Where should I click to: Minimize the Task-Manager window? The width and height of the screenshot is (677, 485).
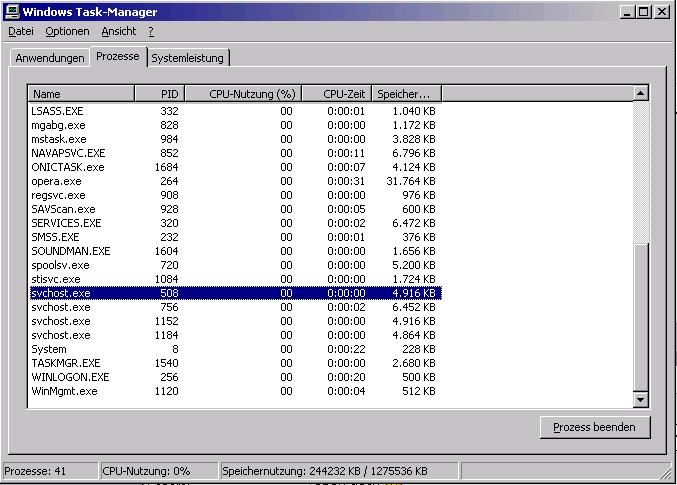[627, 12]
